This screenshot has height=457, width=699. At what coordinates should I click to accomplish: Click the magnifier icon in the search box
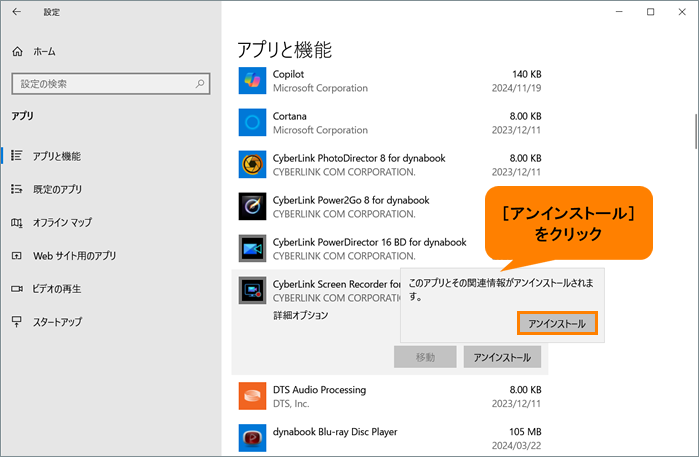pos(200,83)
